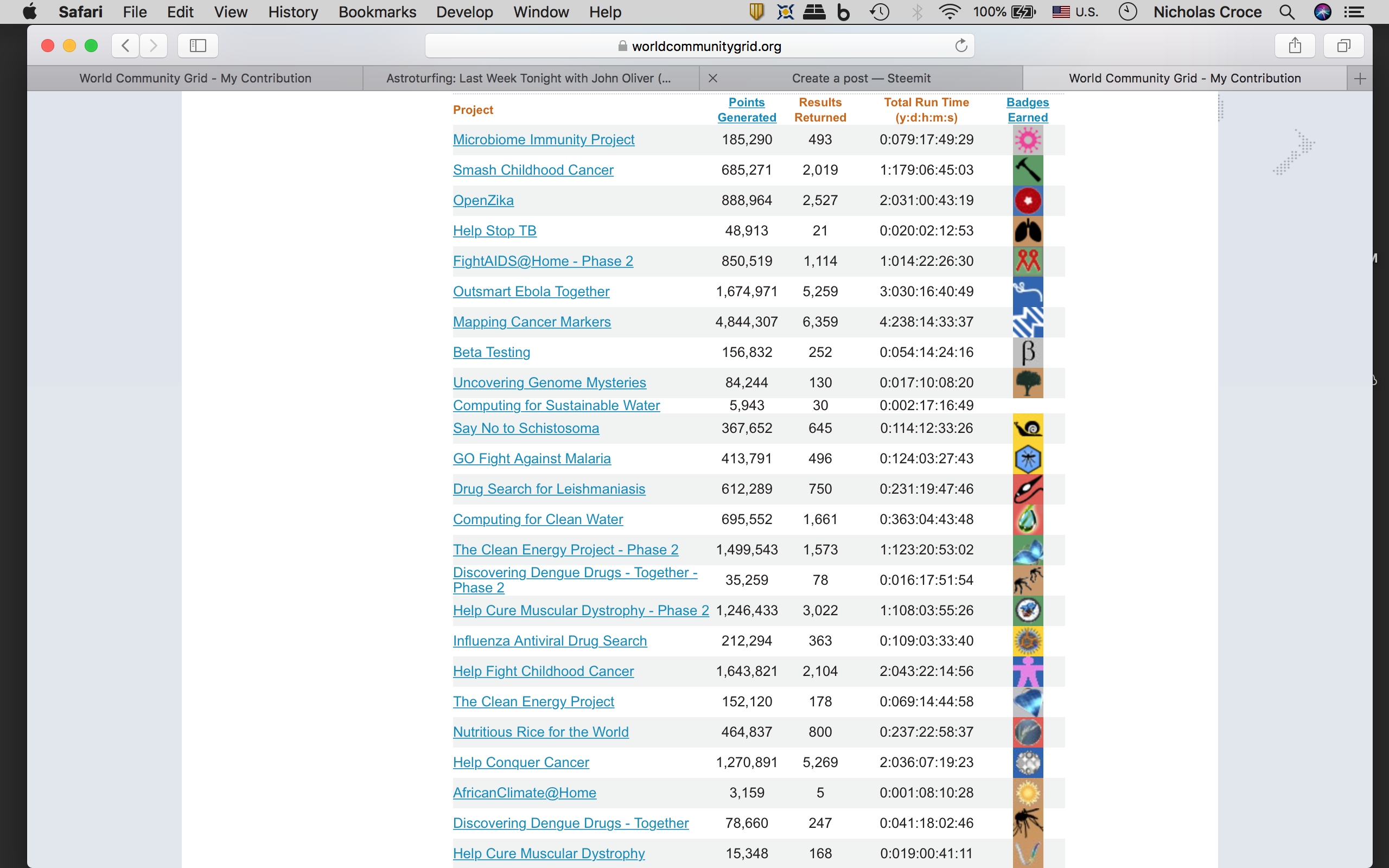Switch to the Astroturfing Last Week Tonight tab
This screenshot has height=868, width=1389.
tap(528, 78)
